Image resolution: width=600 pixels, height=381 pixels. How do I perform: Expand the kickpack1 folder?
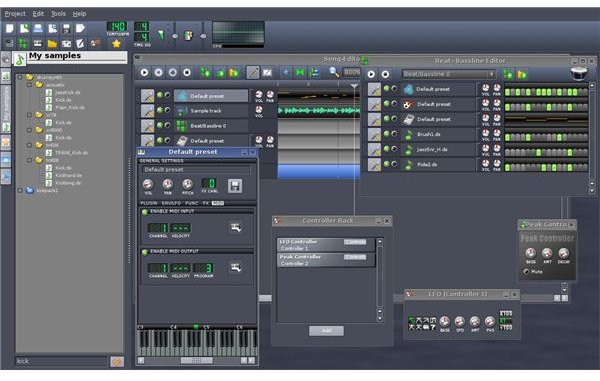[x=20, y=190]
